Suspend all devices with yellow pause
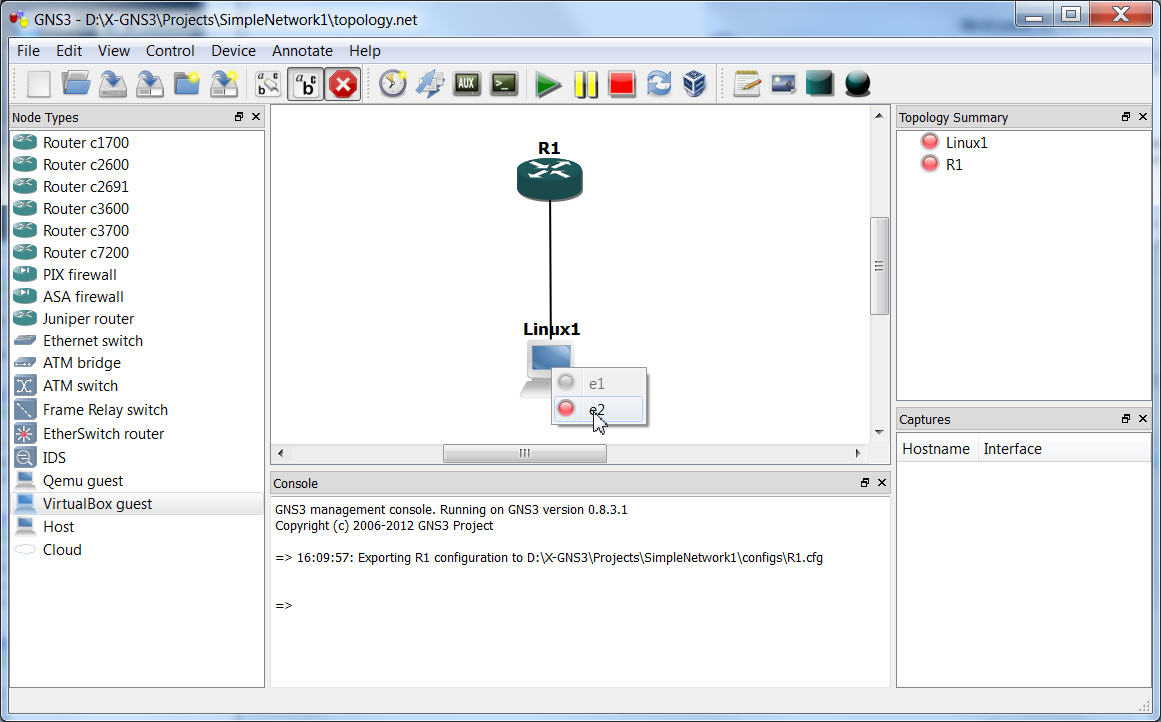The width and height of the screenshot is (1161, 722). tap(586, 84)
